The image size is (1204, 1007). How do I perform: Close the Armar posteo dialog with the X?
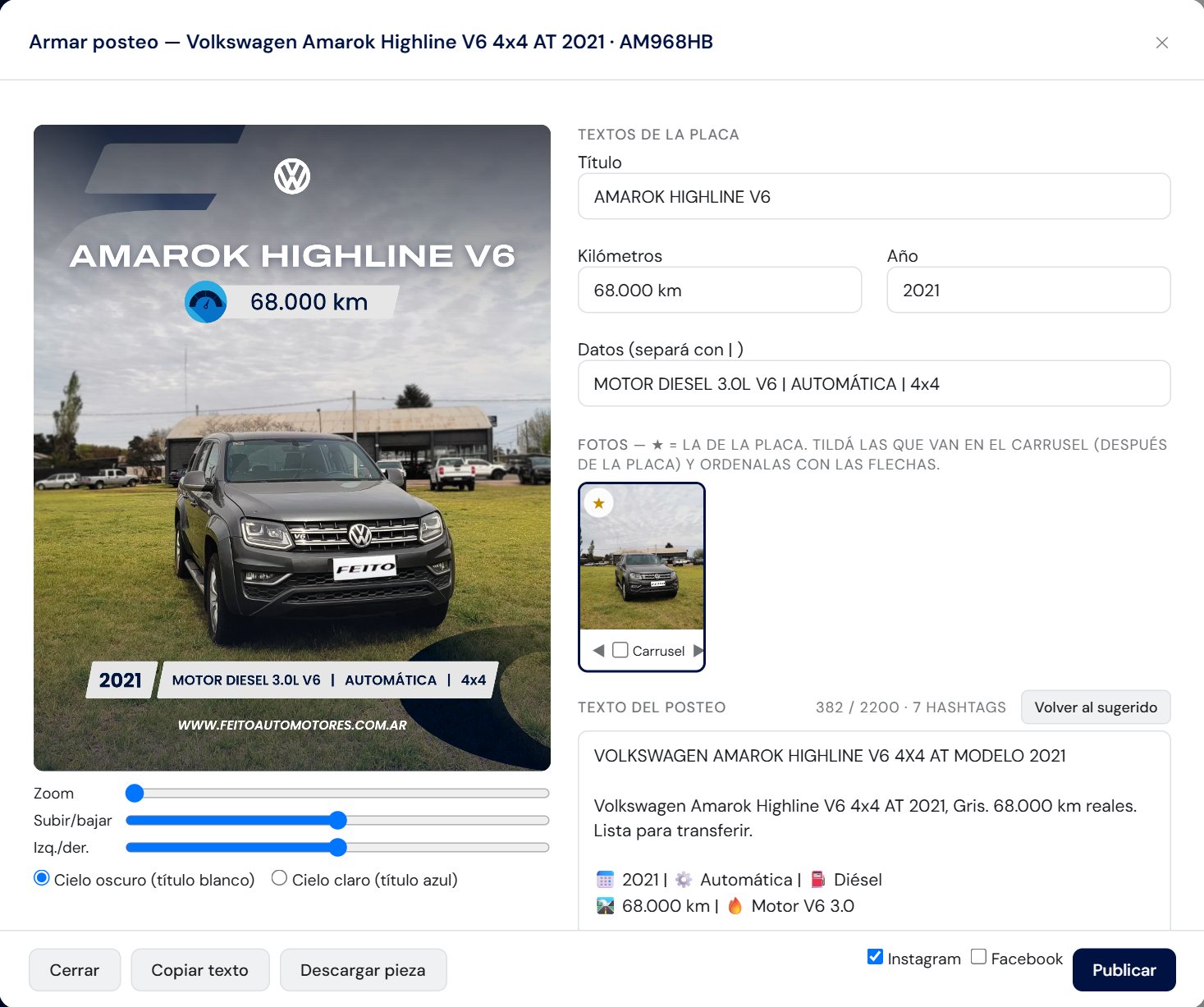pyautogui.click(x=1161, y=43)
